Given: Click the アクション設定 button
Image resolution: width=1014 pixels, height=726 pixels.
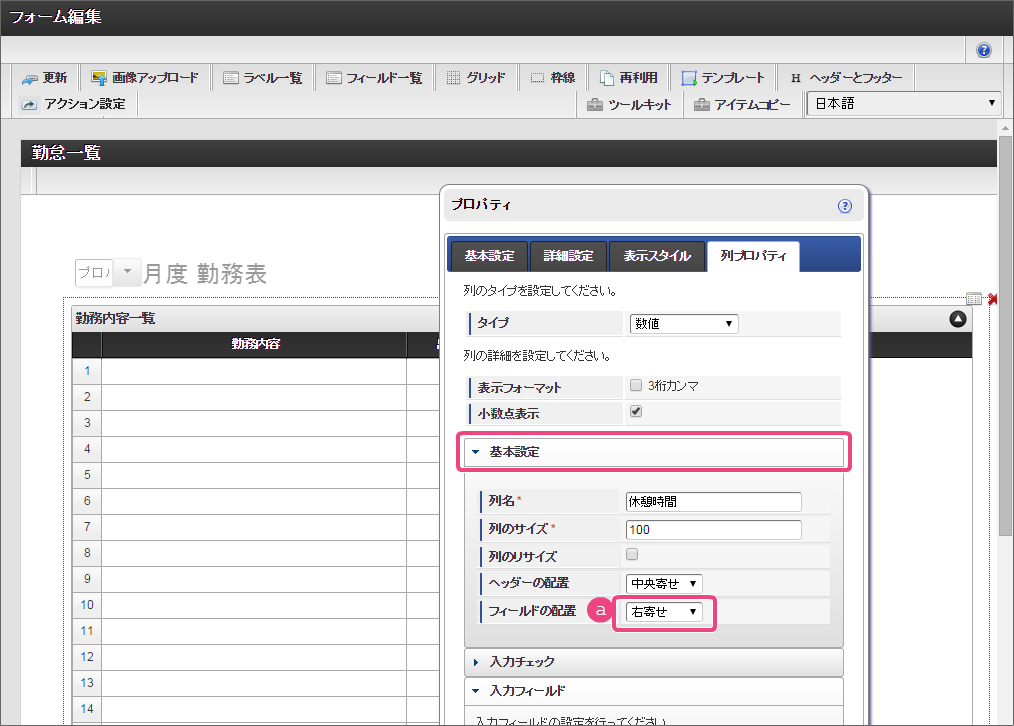Looking at the screenshot, I should coord(74,104).
